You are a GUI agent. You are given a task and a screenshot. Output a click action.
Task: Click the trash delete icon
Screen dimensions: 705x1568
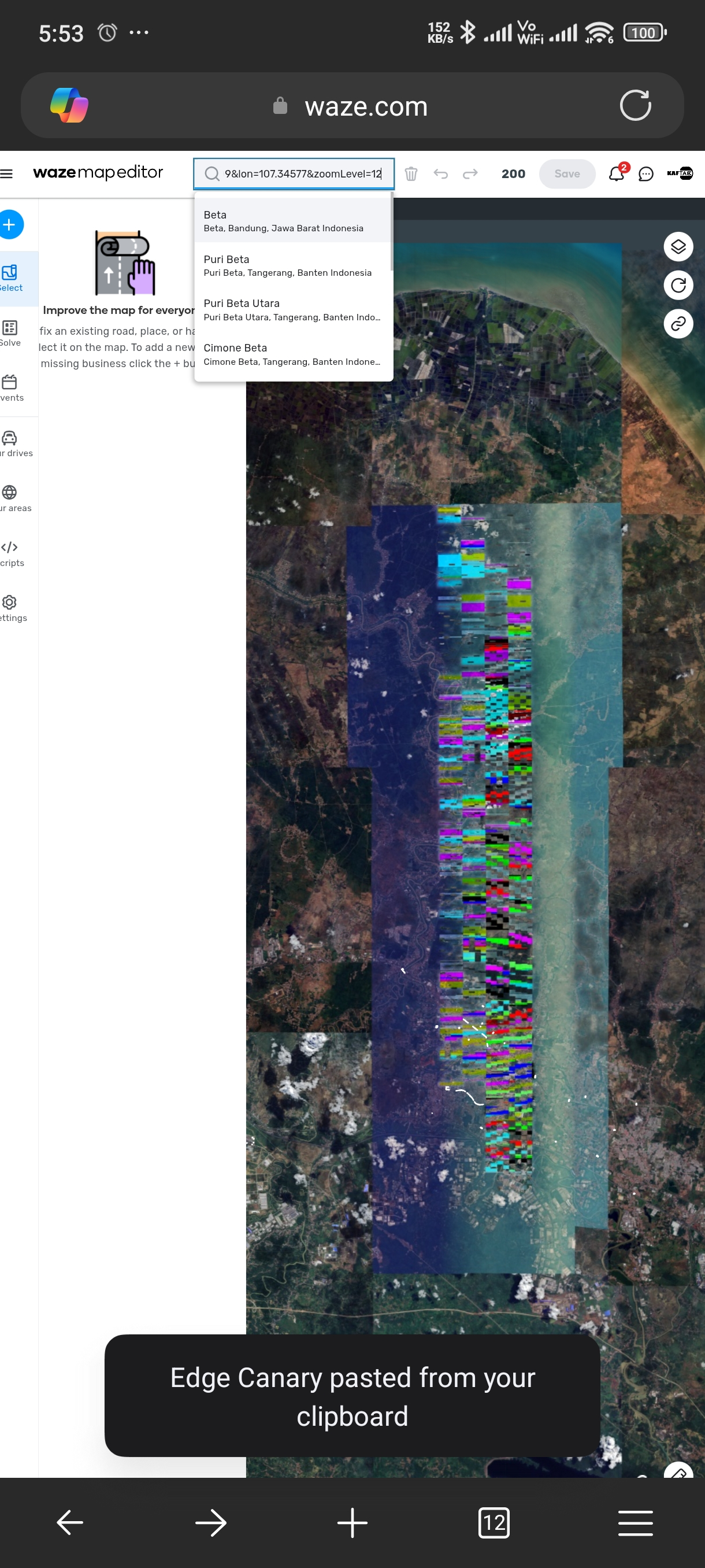(411, 174)
